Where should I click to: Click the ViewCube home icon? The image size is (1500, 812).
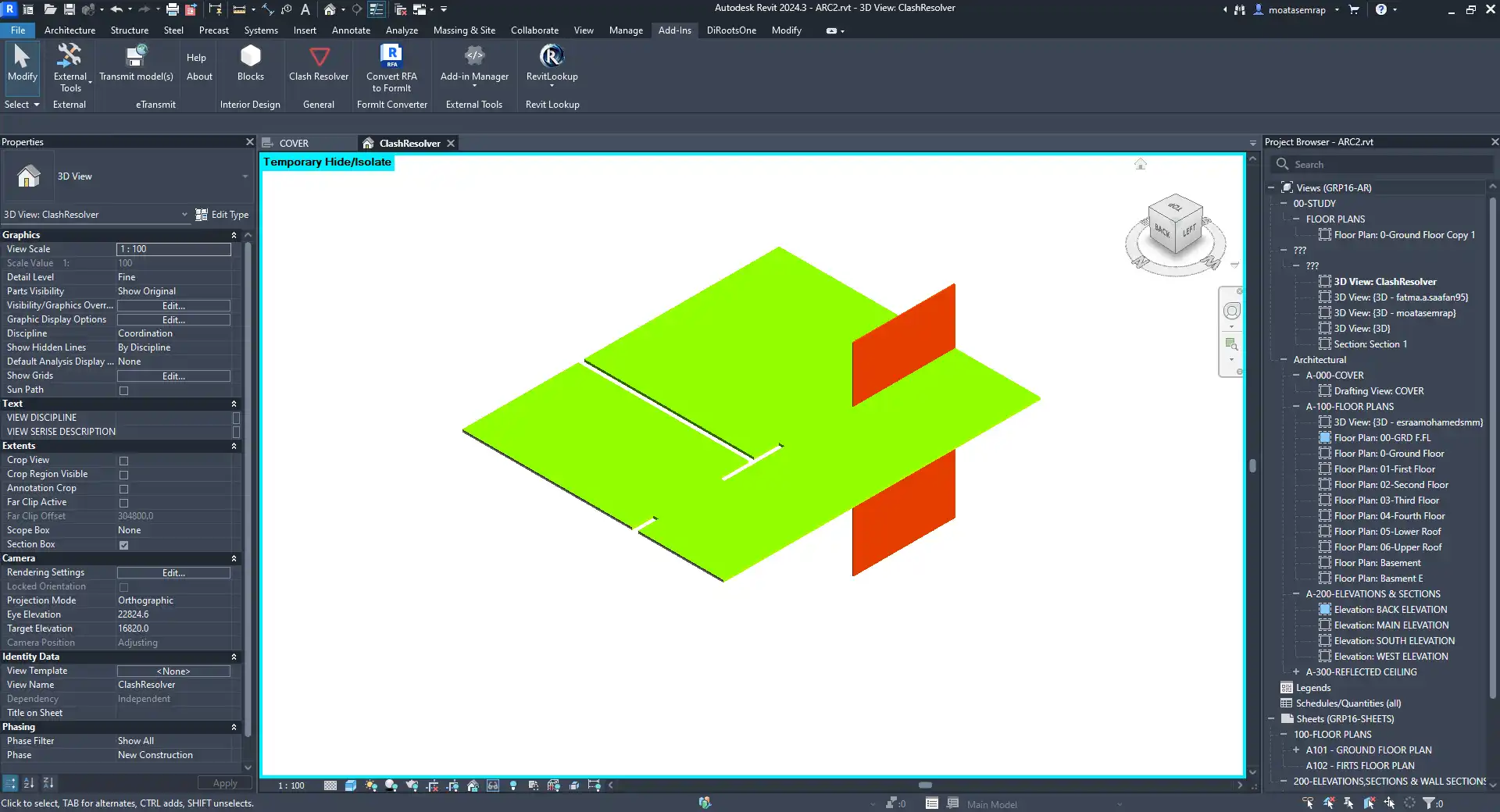click(1141, 164)
